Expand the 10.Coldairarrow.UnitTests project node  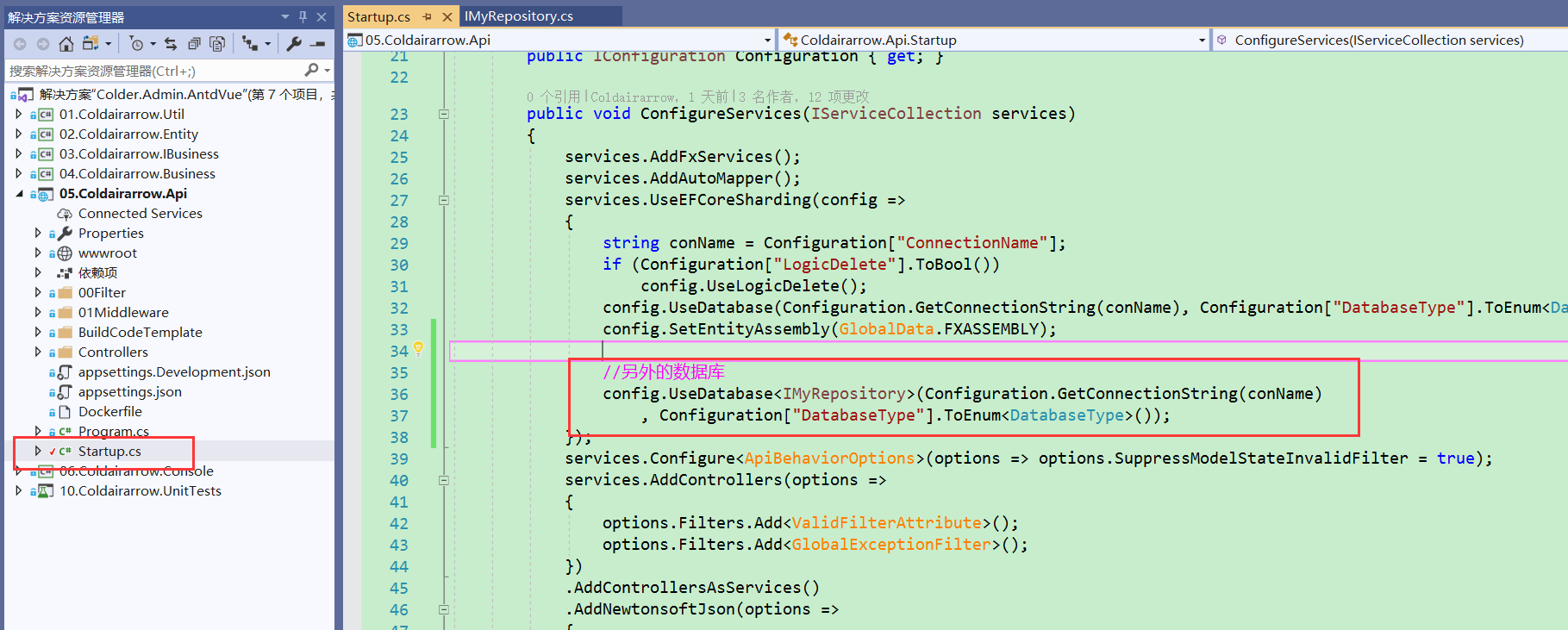click(x=19, y=490)
